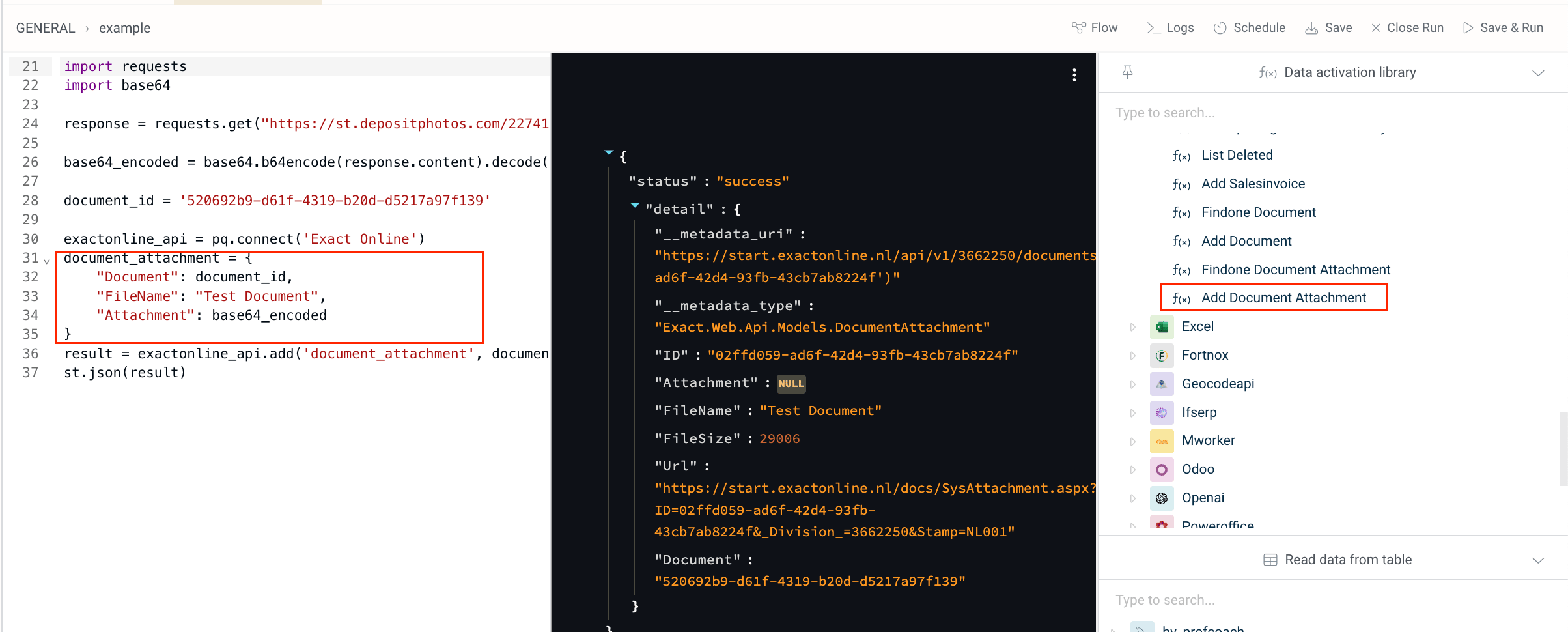This screenshot has width=1568, height=632.
Task: Select the List Deleted function
Action: pos(1237,155)
